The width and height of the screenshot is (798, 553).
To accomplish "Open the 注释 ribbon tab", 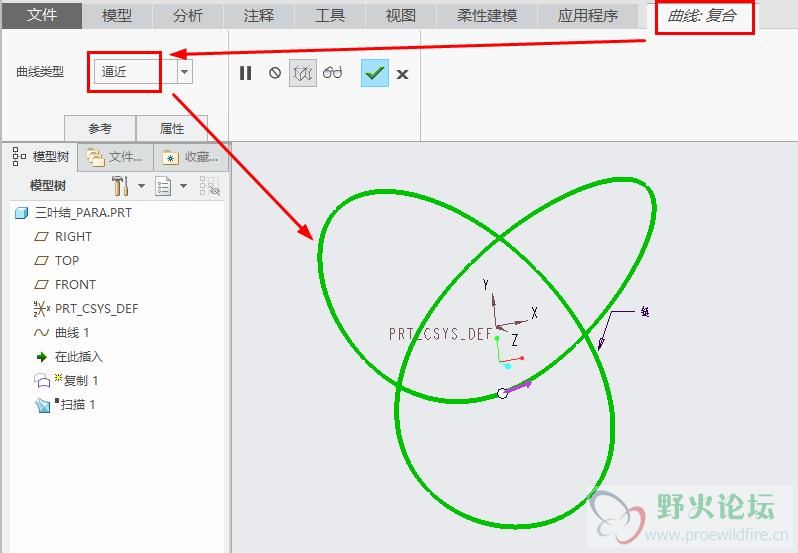I will (259, 16).
